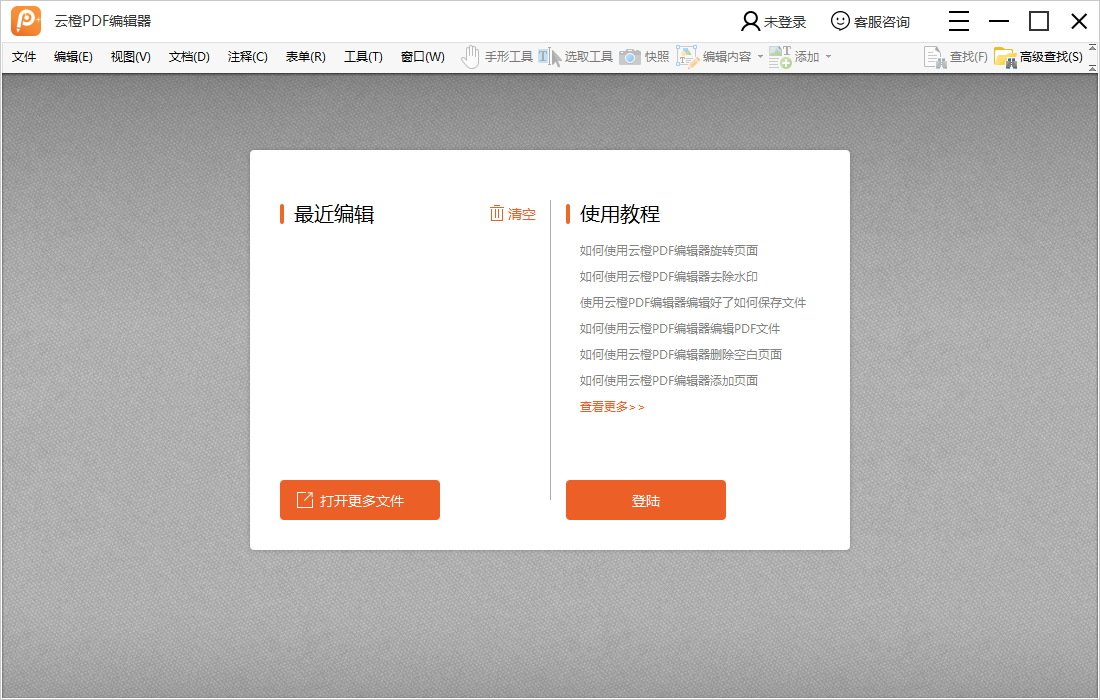Open tutorial on adding pages (添加页面)
The width and height of the screenshot is (1100, 700).
[x=669, y=380]
